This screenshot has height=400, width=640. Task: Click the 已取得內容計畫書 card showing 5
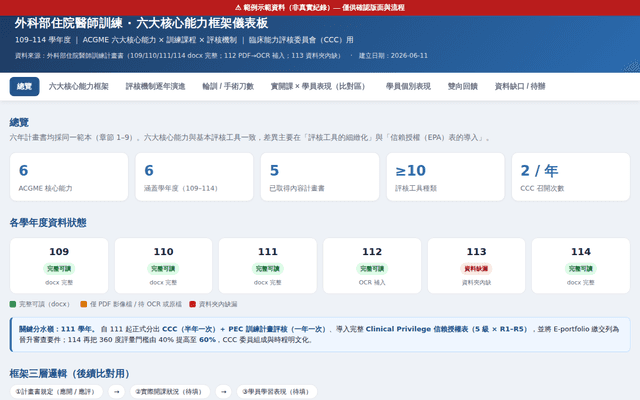320,177
